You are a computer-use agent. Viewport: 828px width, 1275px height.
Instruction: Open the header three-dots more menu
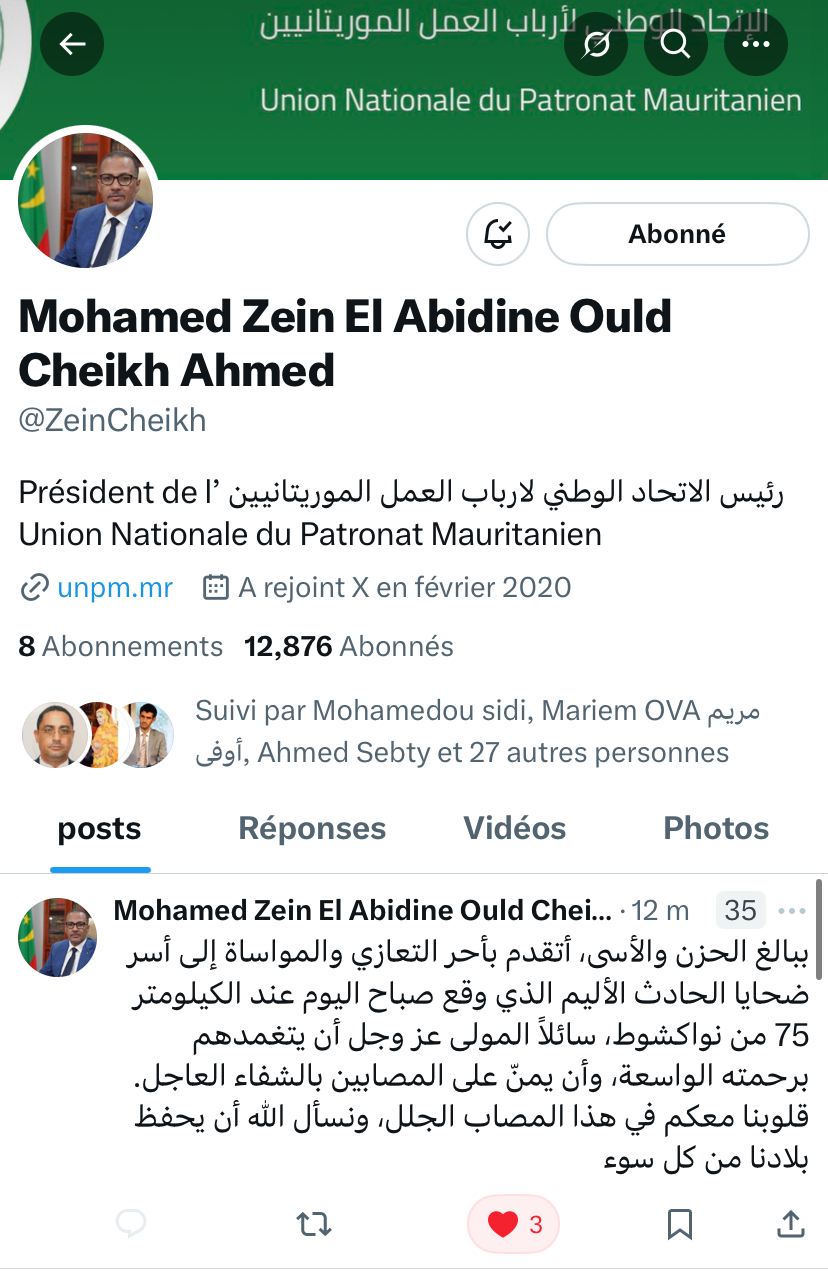click(755, 45)
